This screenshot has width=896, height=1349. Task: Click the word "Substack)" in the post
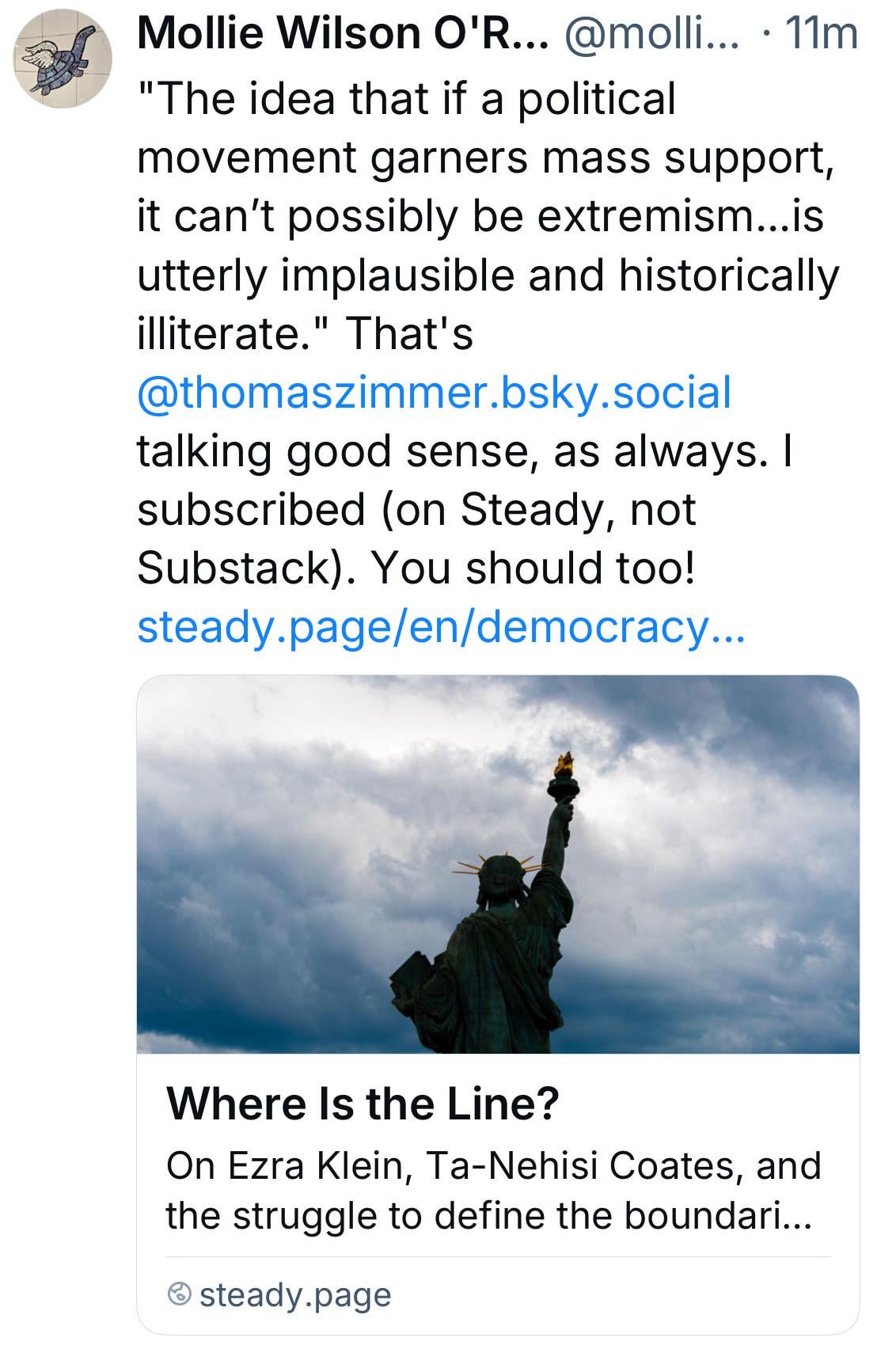[x=241, y=568]
